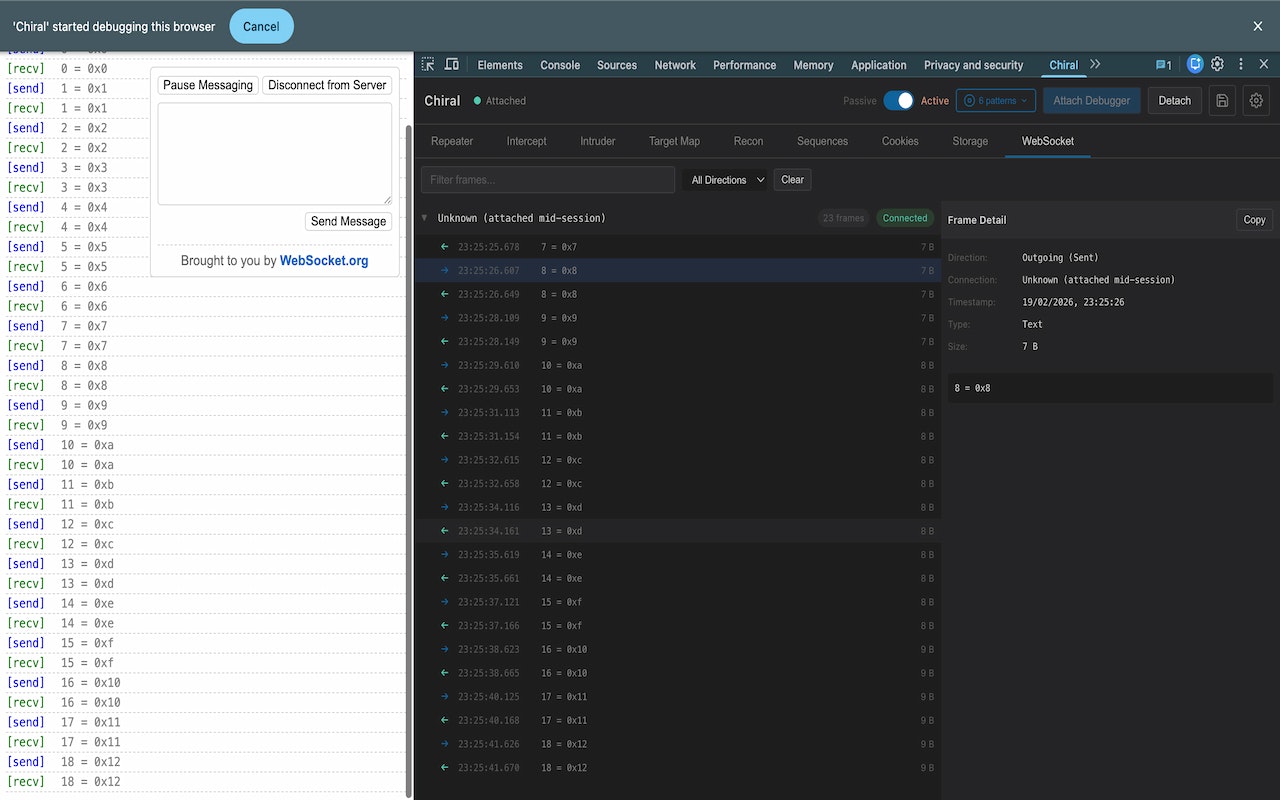Close the debugging banner with the X
Viewport: 1280px width, 800px height.
click(1258, 26)
